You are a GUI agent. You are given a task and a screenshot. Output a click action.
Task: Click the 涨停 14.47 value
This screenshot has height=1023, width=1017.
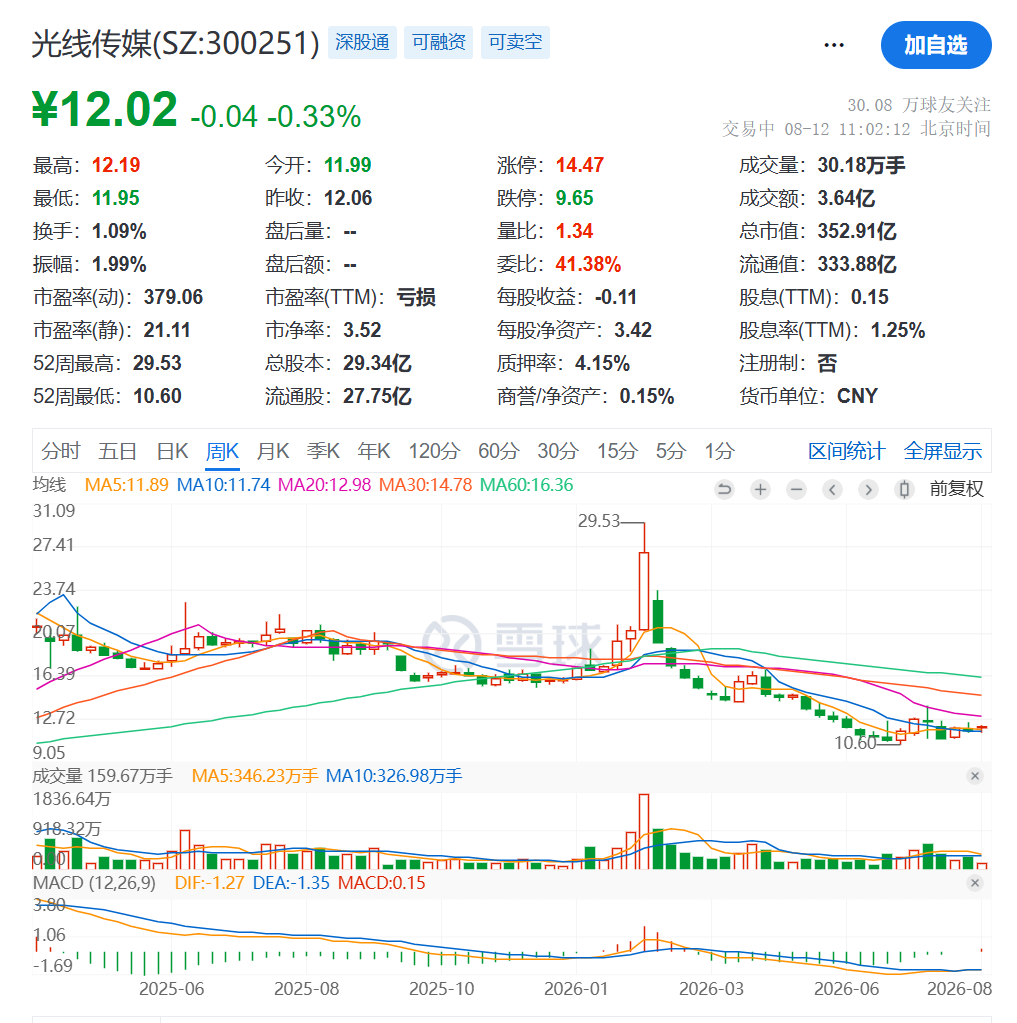coord(579,165)
